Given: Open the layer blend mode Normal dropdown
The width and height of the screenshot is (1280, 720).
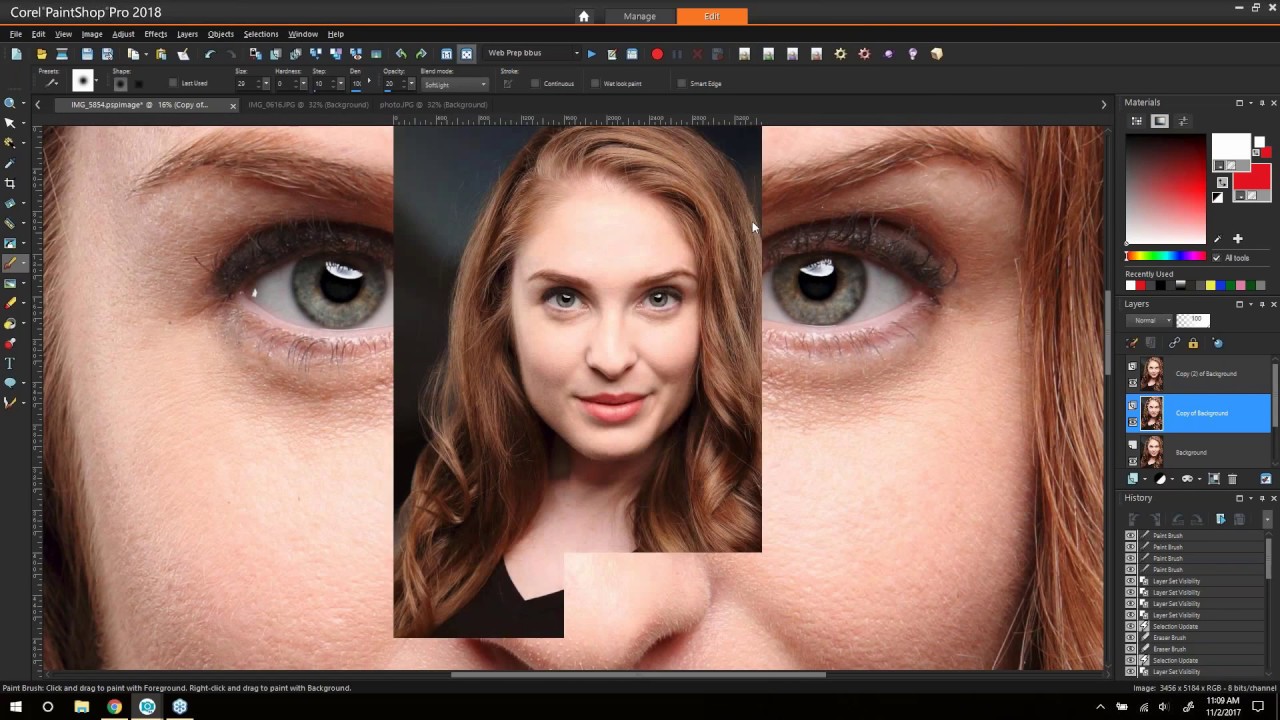Looking at the screenshot, I should click(1150, 320).
